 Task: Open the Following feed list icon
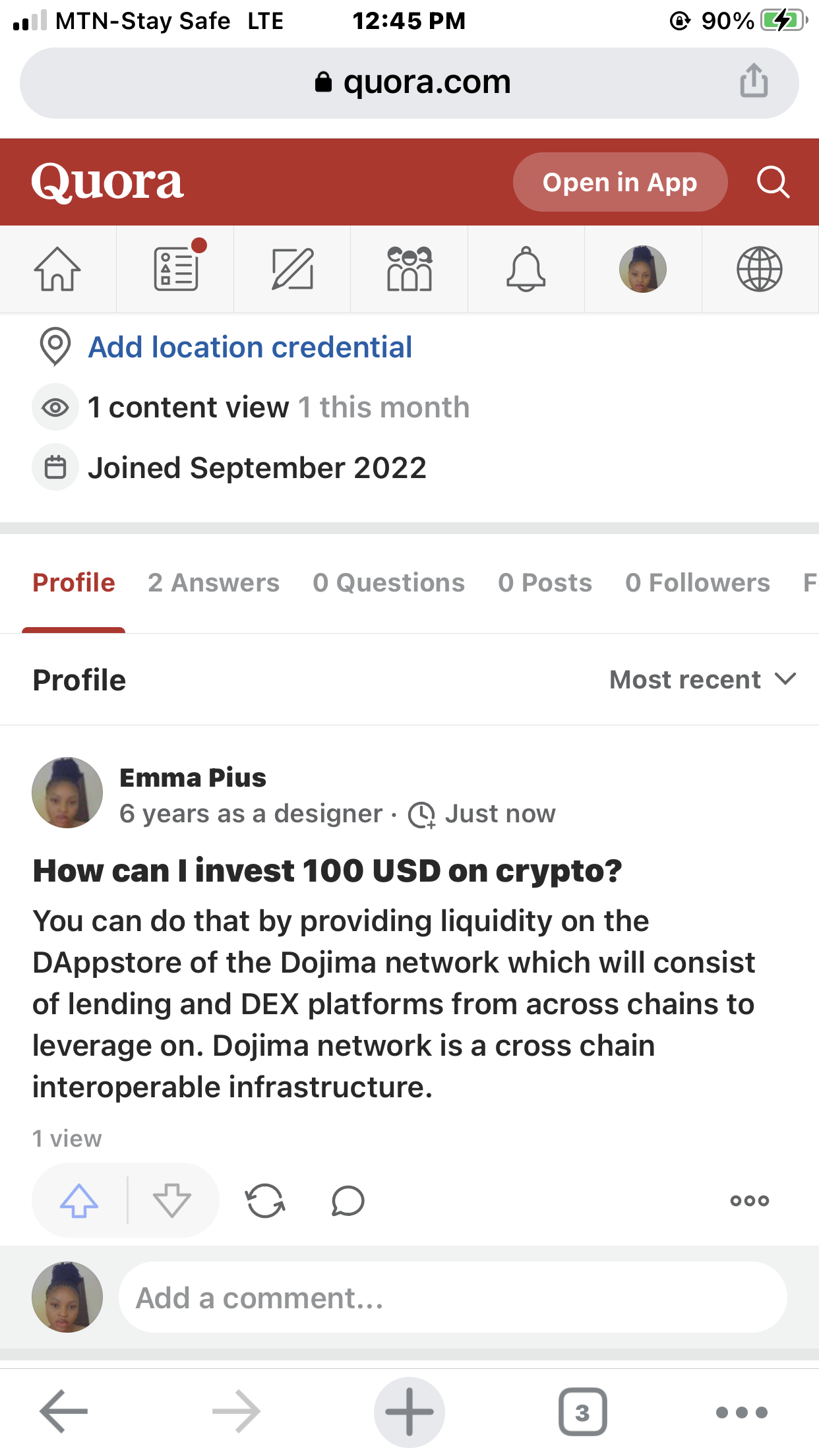175,269
